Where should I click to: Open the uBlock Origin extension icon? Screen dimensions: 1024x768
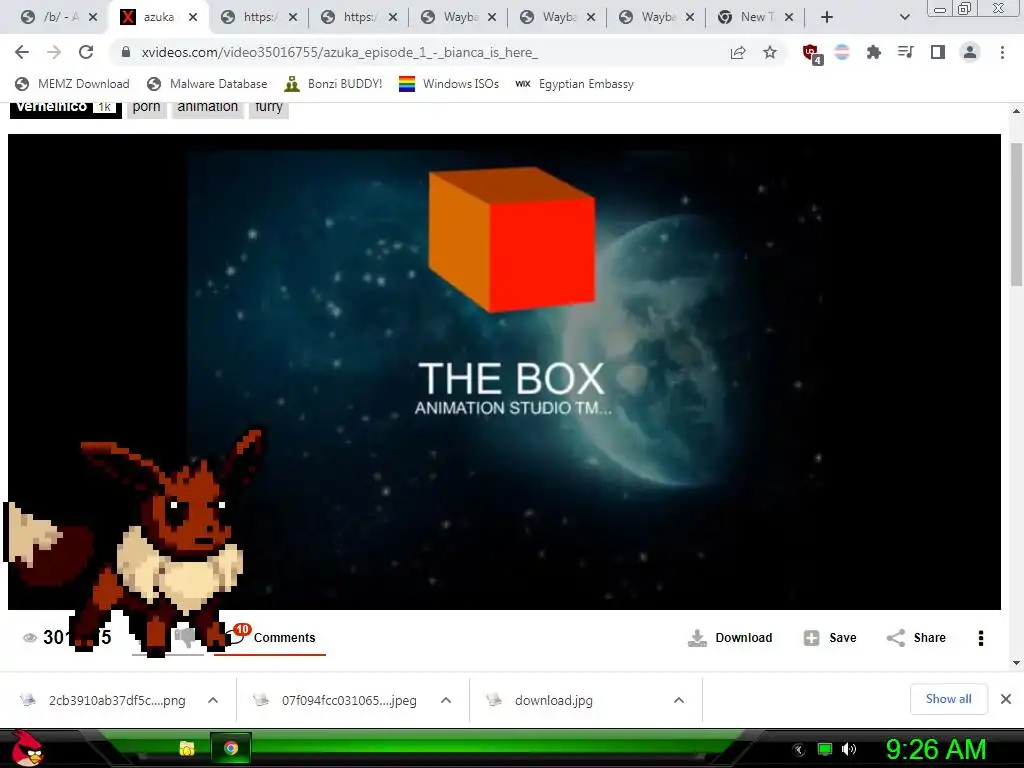(x=812, y=54)
